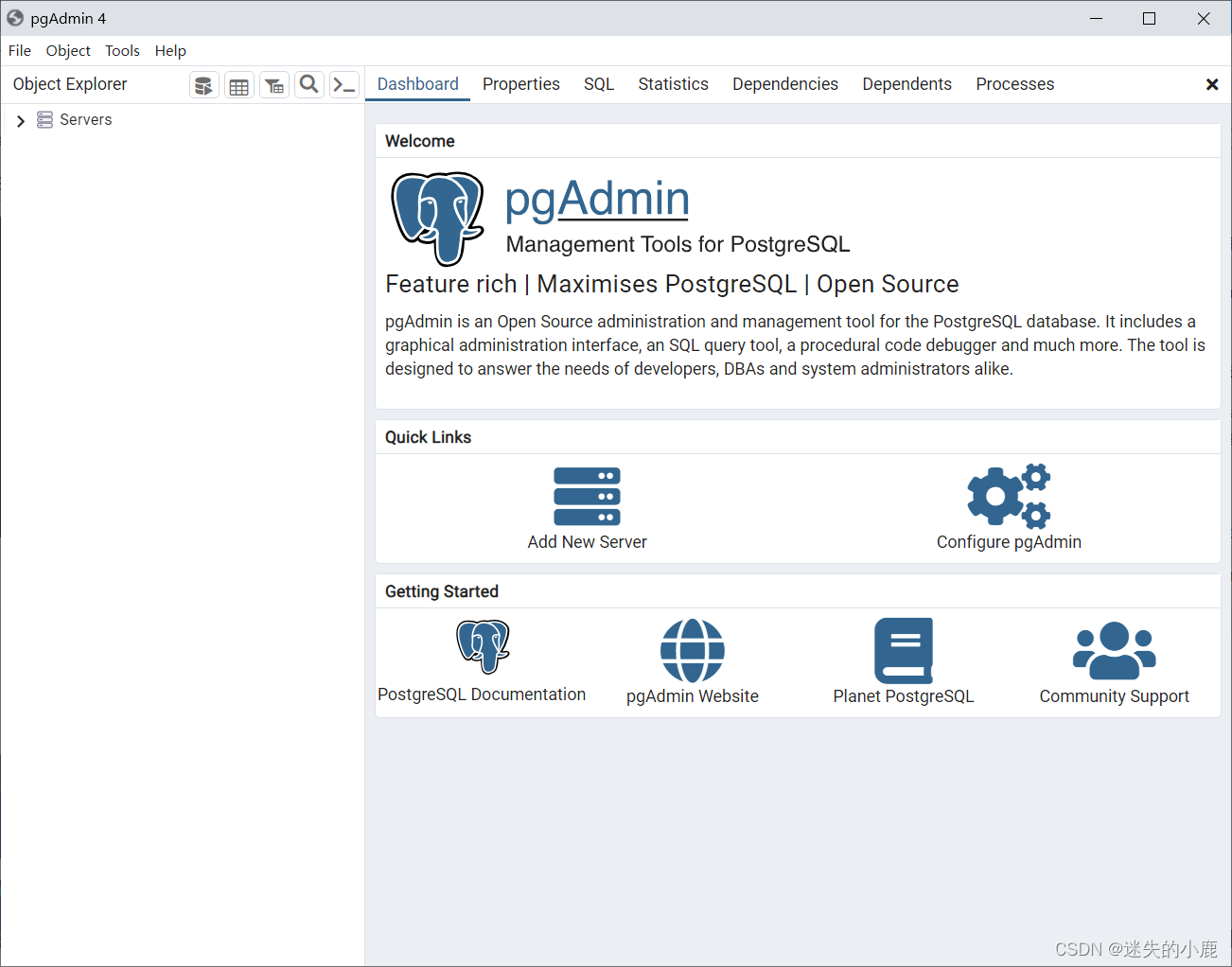Close the tab panel with X button
1232x967 pixels.
1212,85
